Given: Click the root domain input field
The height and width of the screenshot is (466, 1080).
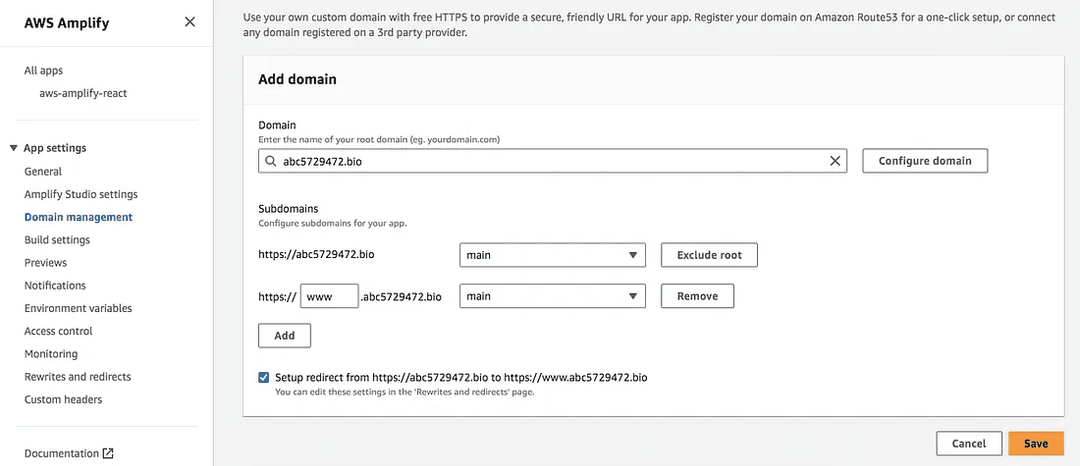Looking at the screenshot, I should point(552,161).
